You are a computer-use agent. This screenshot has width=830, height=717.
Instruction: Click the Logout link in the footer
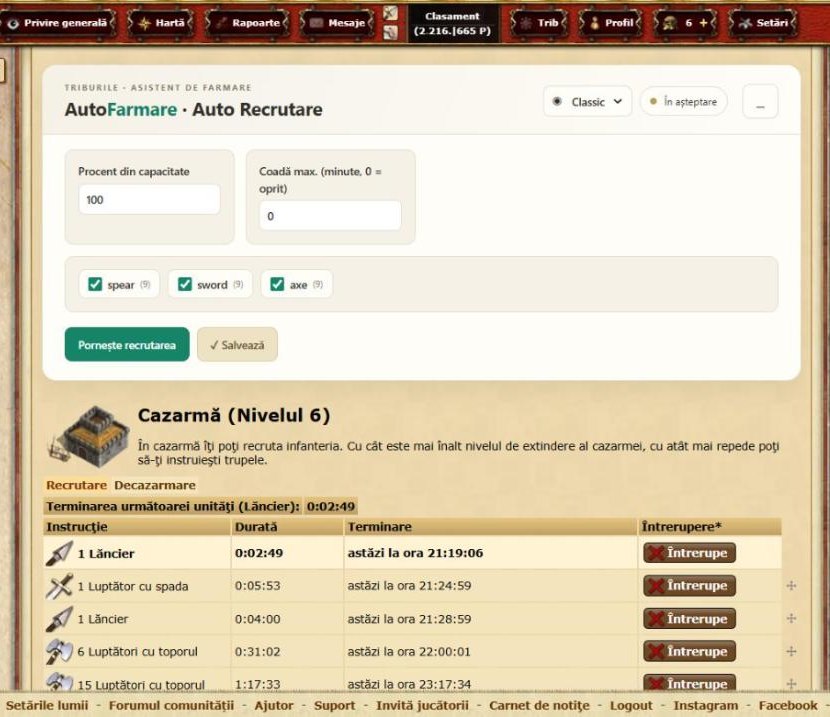[x=631, y=705]
